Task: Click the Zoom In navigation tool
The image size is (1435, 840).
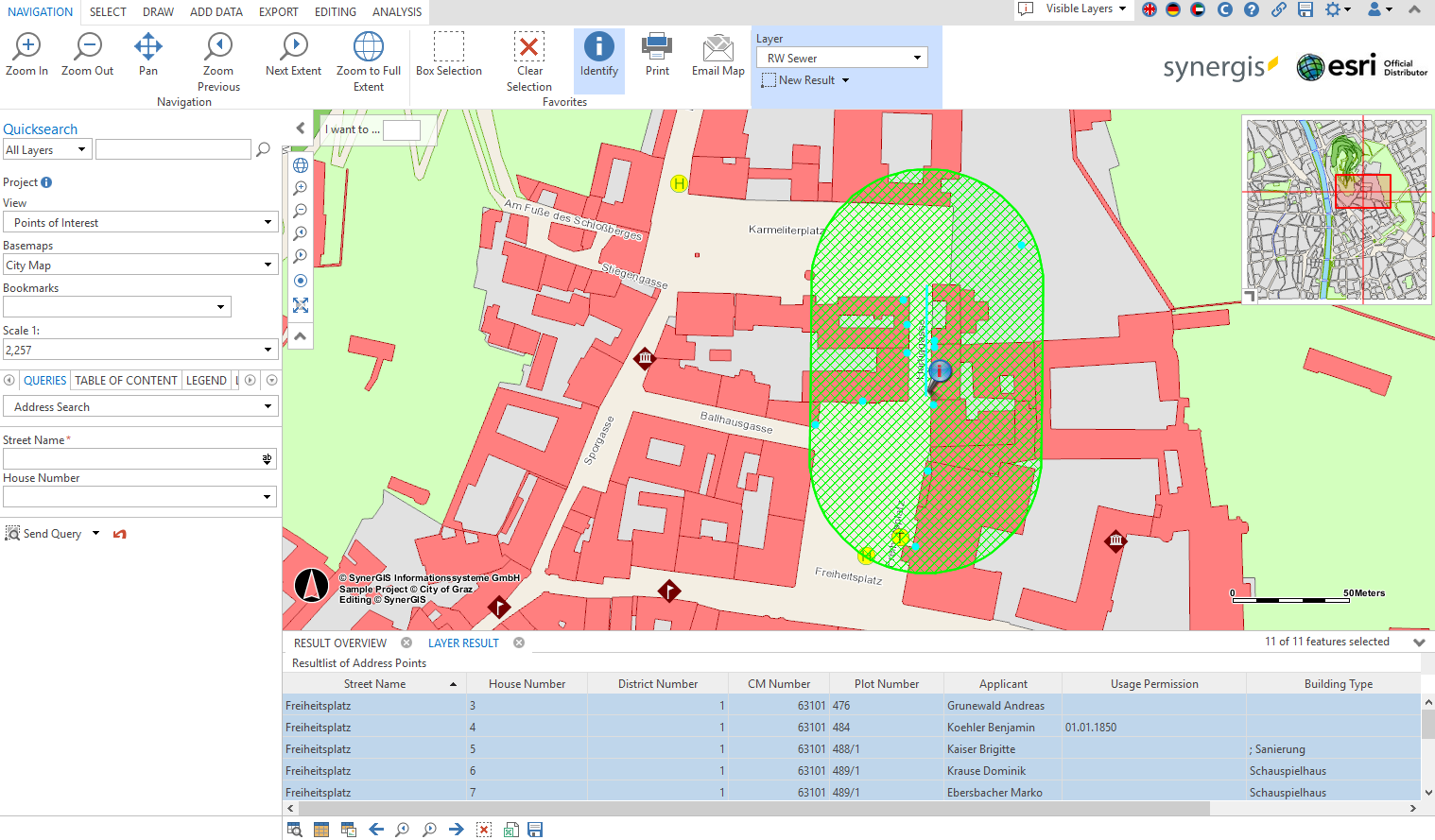Action: pos(26,55)
